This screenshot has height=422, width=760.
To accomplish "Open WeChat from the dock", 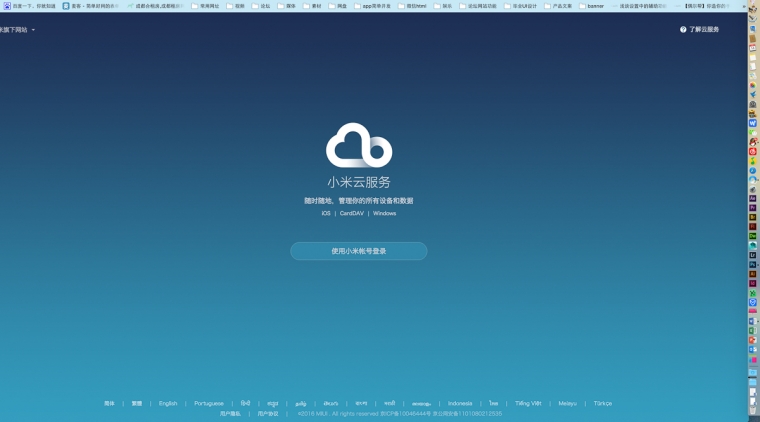I will 753,132.
